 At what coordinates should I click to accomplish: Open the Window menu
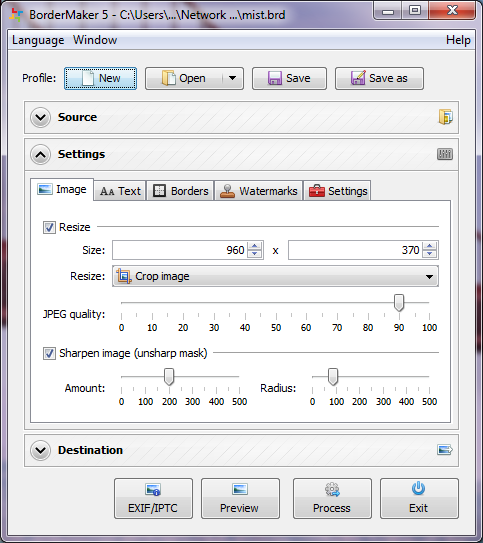tap(95, 40)
